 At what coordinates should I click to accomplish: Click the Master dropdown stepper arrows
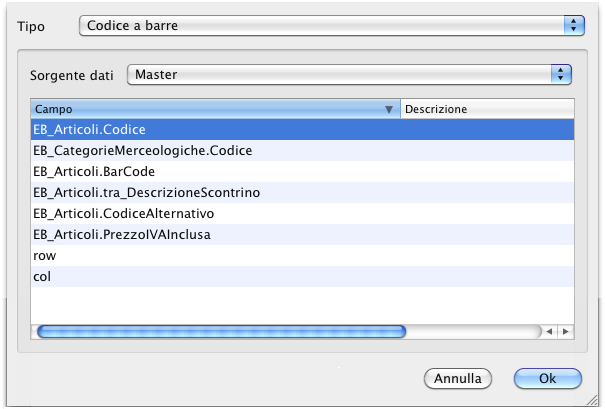pyautogui.click(x=561, y=74)
